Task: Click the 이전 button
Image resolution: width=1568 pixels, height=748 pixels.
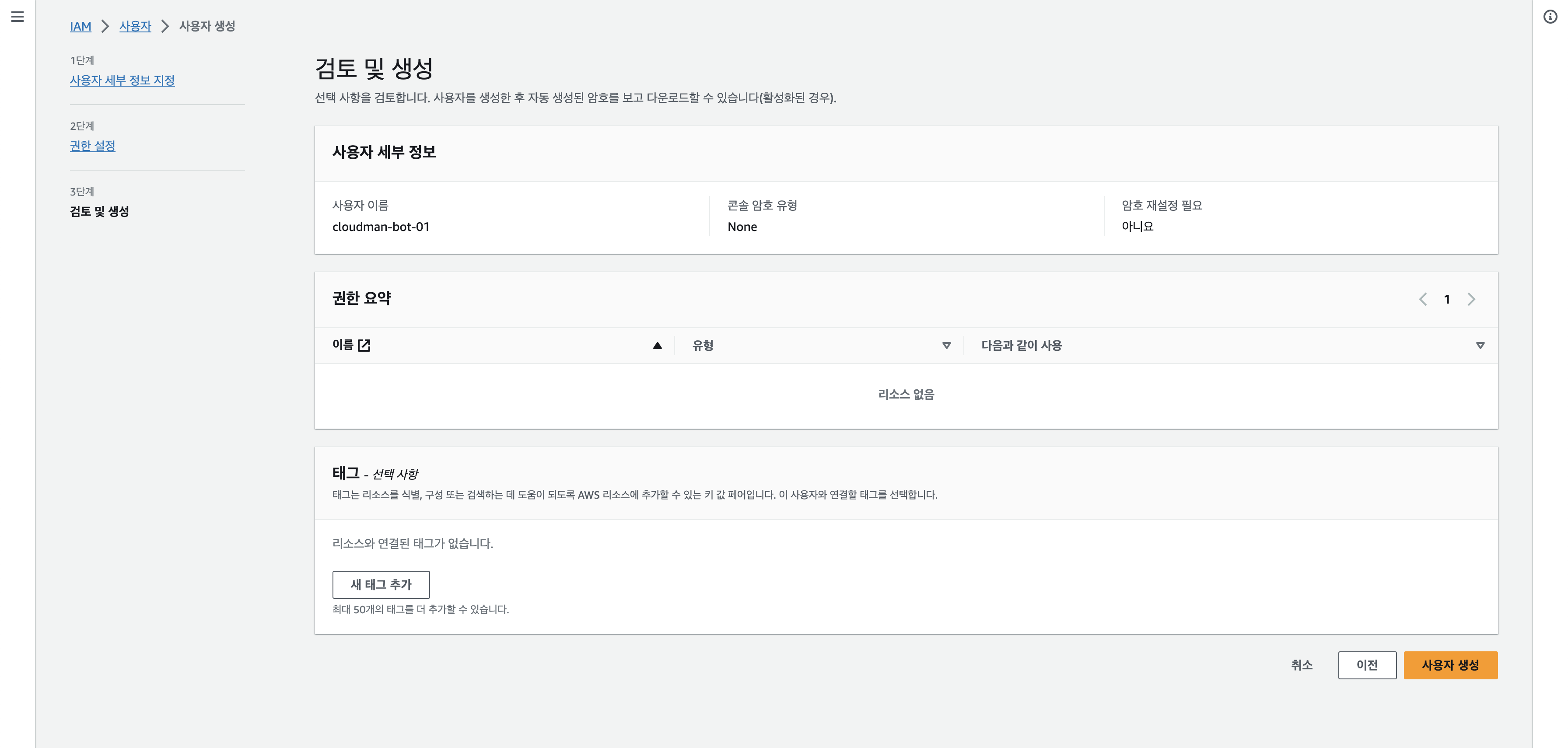Action: click(1366, 664)
